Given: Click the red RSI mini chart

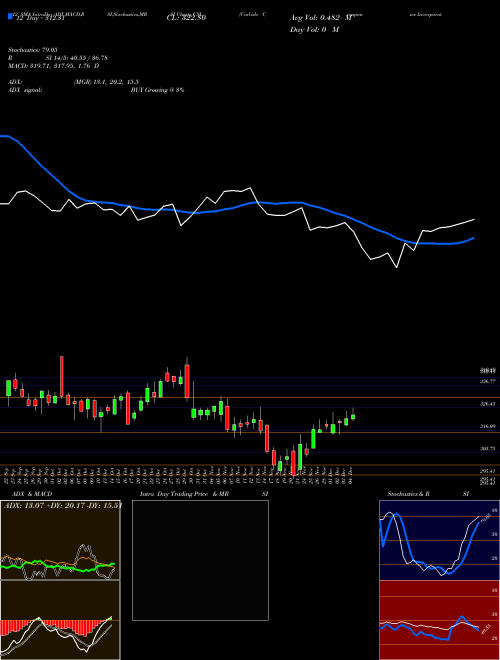Looking at the screenshot, I should 439,620.
